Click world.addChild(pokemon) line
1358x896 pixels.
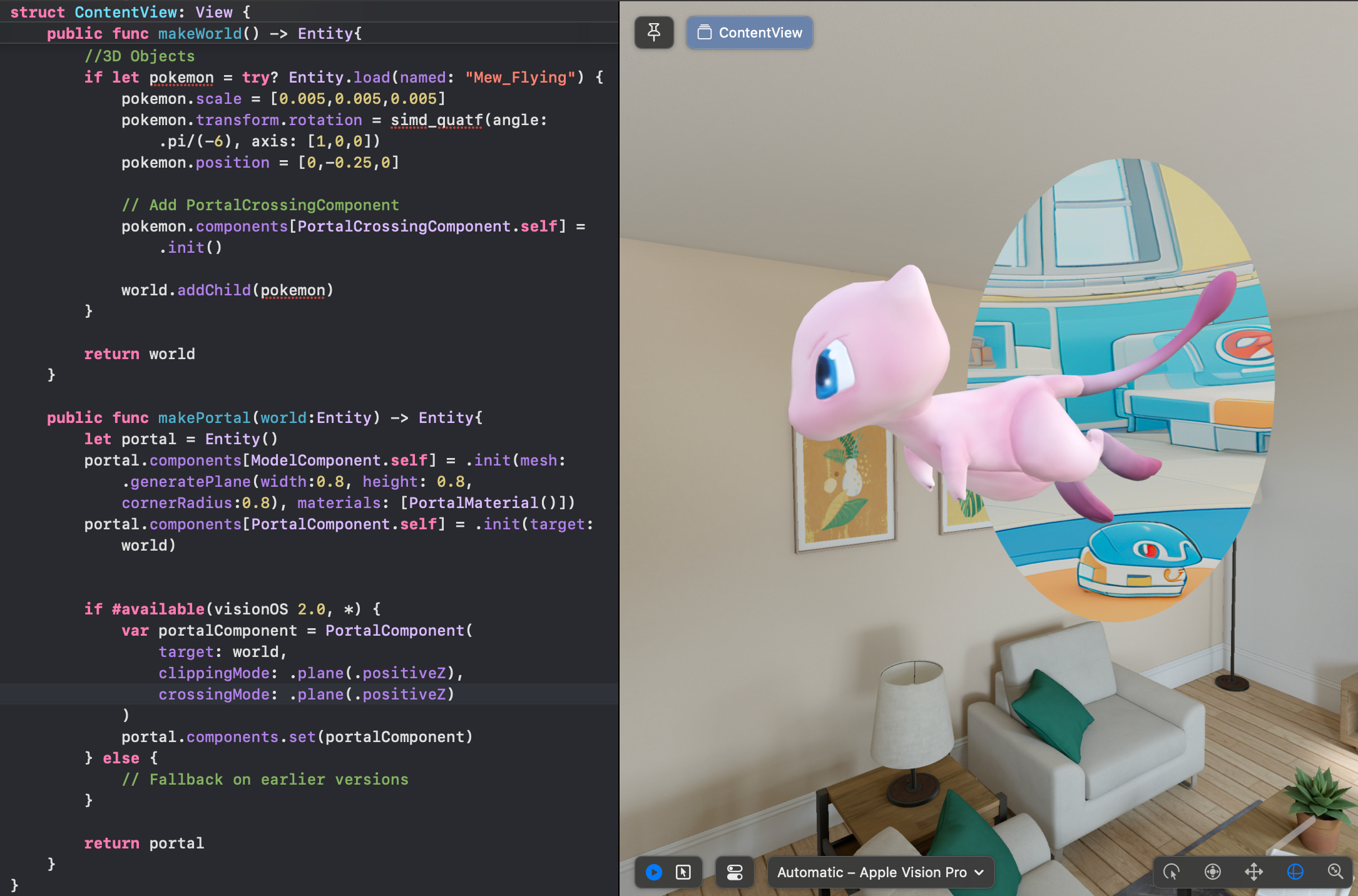pos(227,290)
